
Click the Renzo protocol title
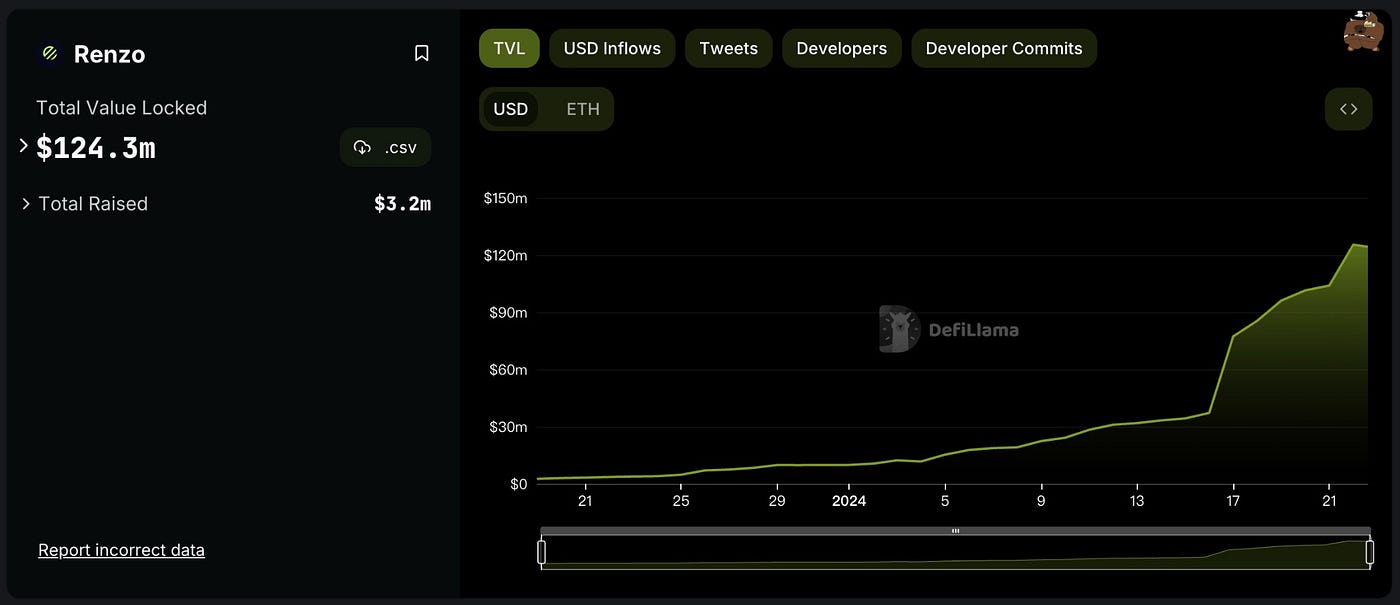(110, 54)
